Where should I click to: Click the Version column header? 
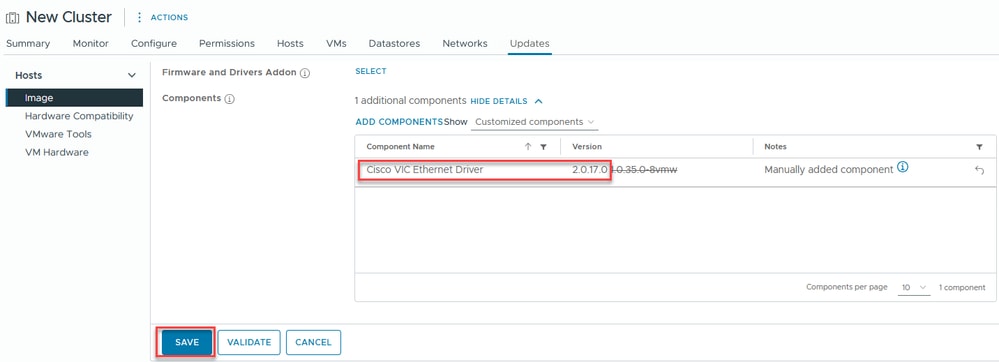[x=587, y=147]
